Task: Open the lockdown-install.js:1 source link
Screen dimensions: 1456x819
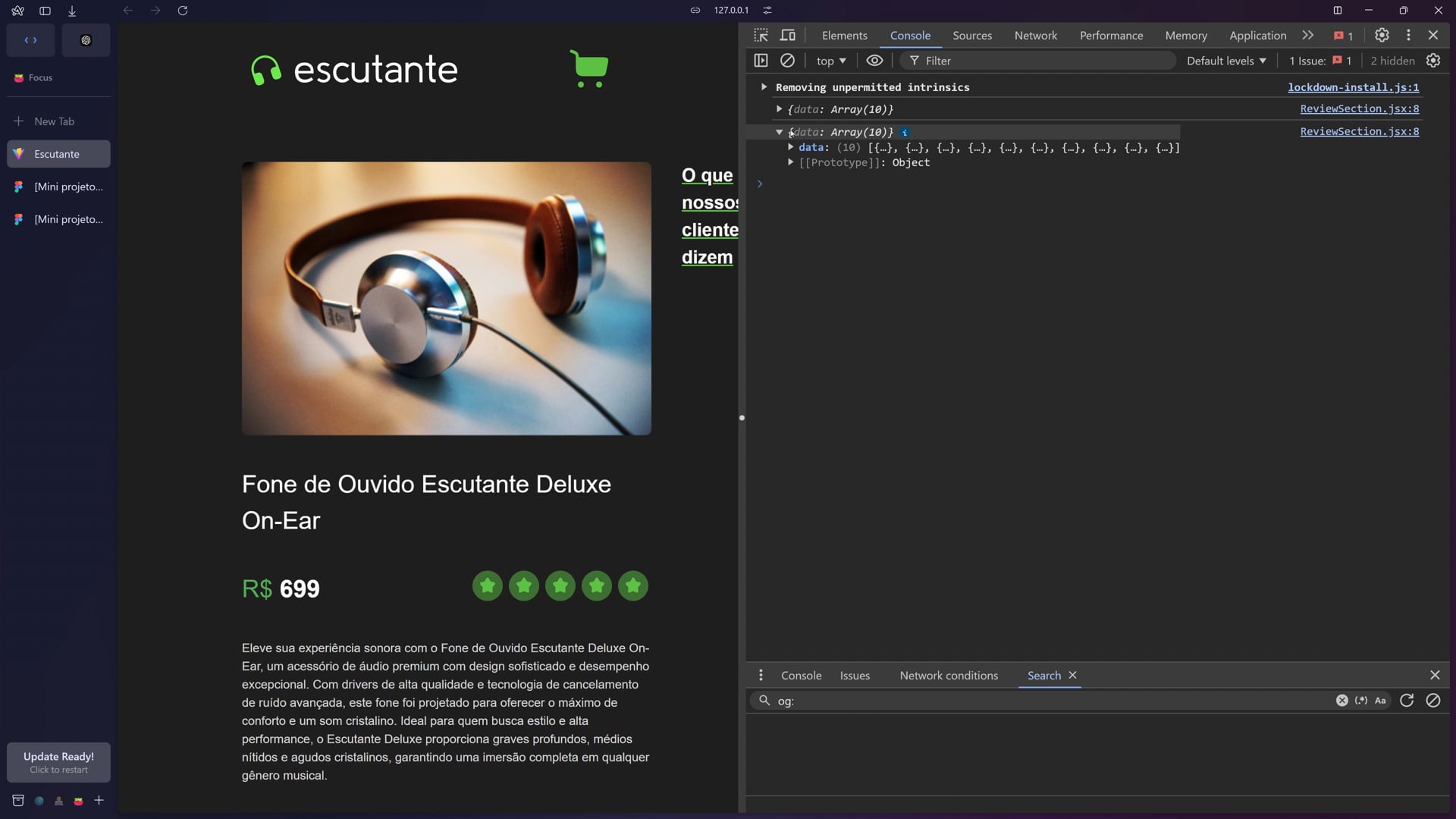Action: coord(1353,87)
